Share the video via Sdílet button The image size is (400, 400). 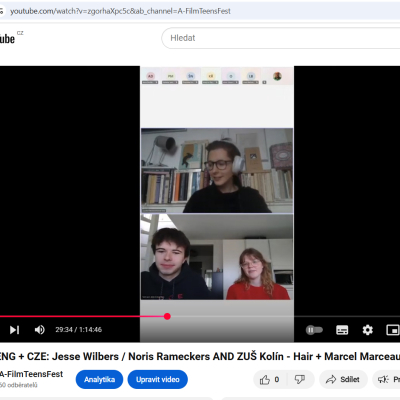point(343,379)
